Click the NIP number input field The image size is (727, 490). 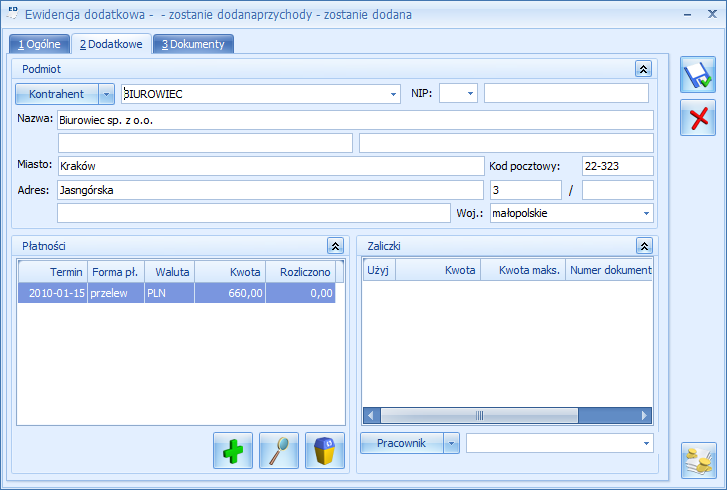tap(566, 93)
